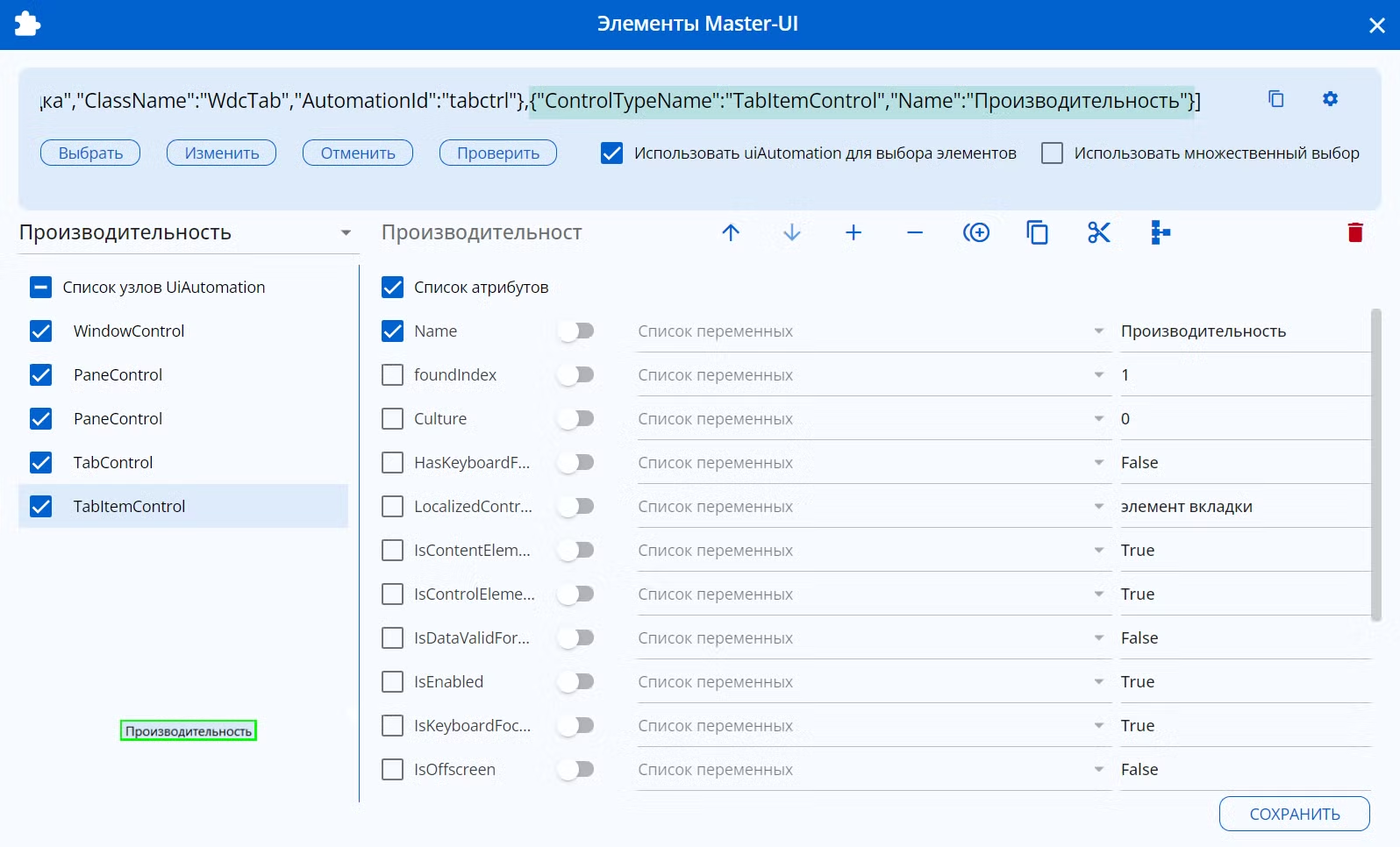1400x847 pixels.
Task: Move element up with arrow icon
Action: click(x=731, y=232)
